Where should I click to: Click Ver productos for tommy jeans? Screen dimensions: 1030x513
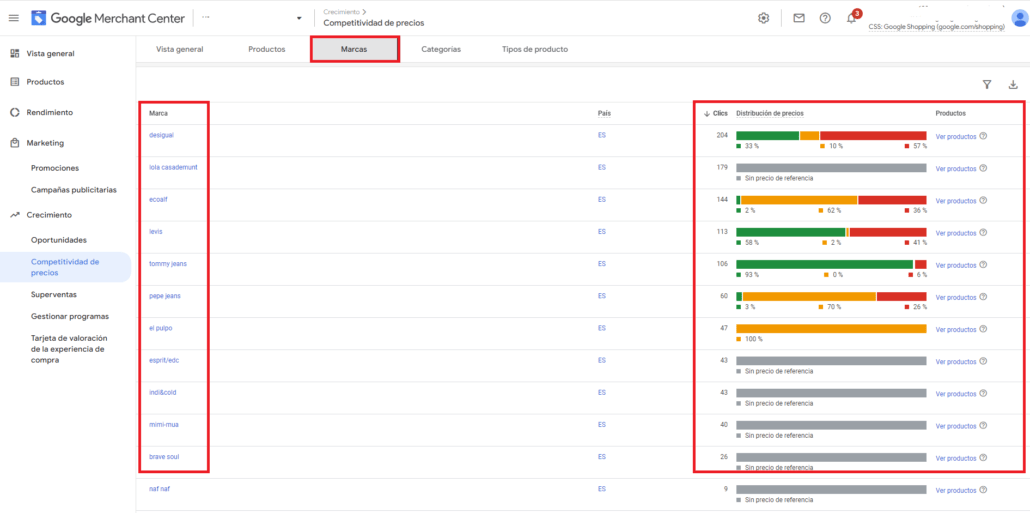(955, 265)
